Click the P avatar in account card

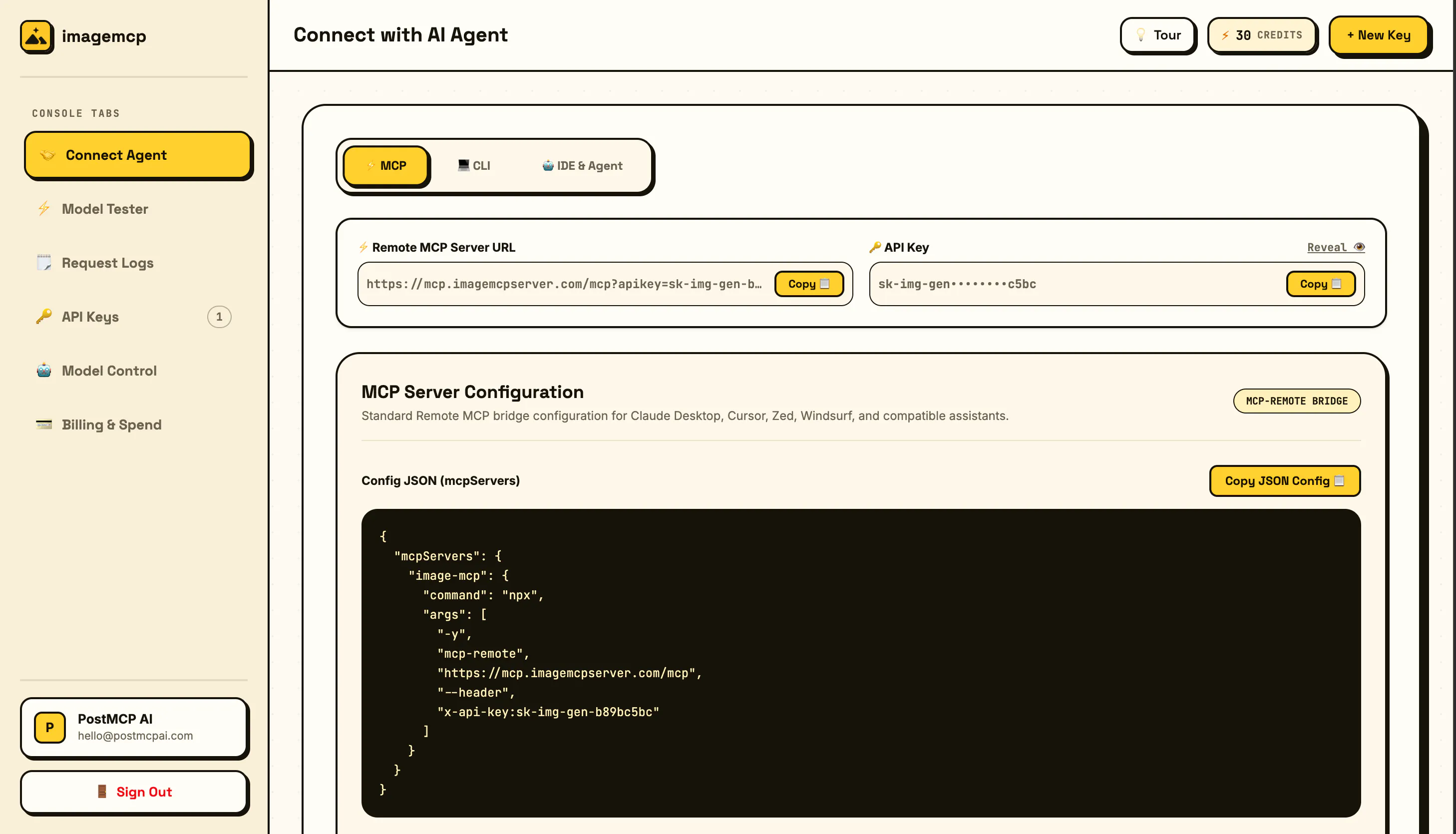[50, 728]
